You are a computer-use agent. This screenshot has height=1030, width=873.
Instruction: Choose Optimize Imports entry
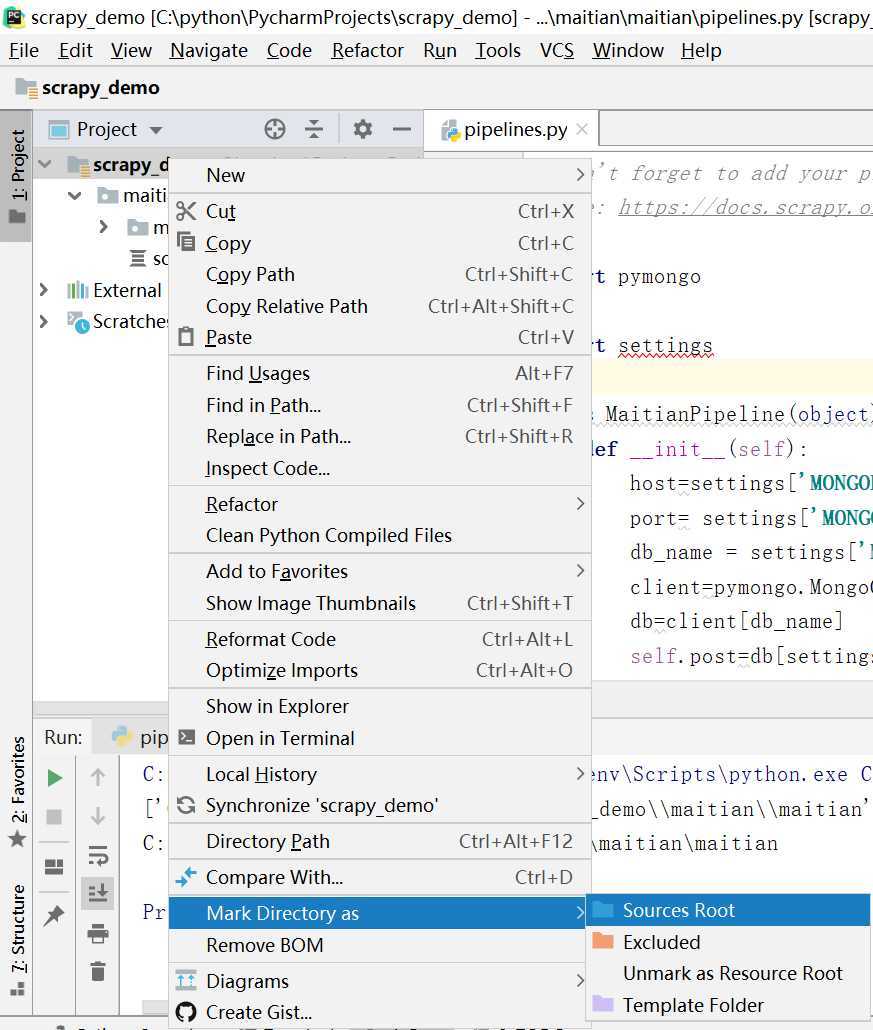(380, 671)
